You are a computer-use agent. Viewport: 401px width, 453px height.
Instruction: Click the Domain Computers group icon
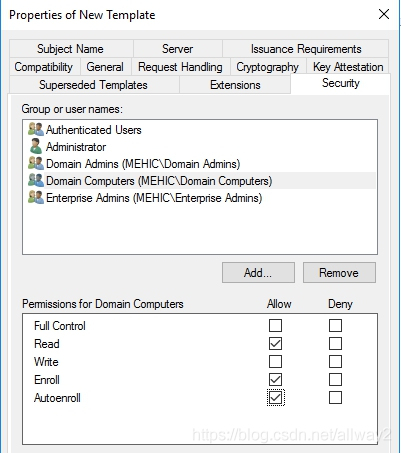36,180
